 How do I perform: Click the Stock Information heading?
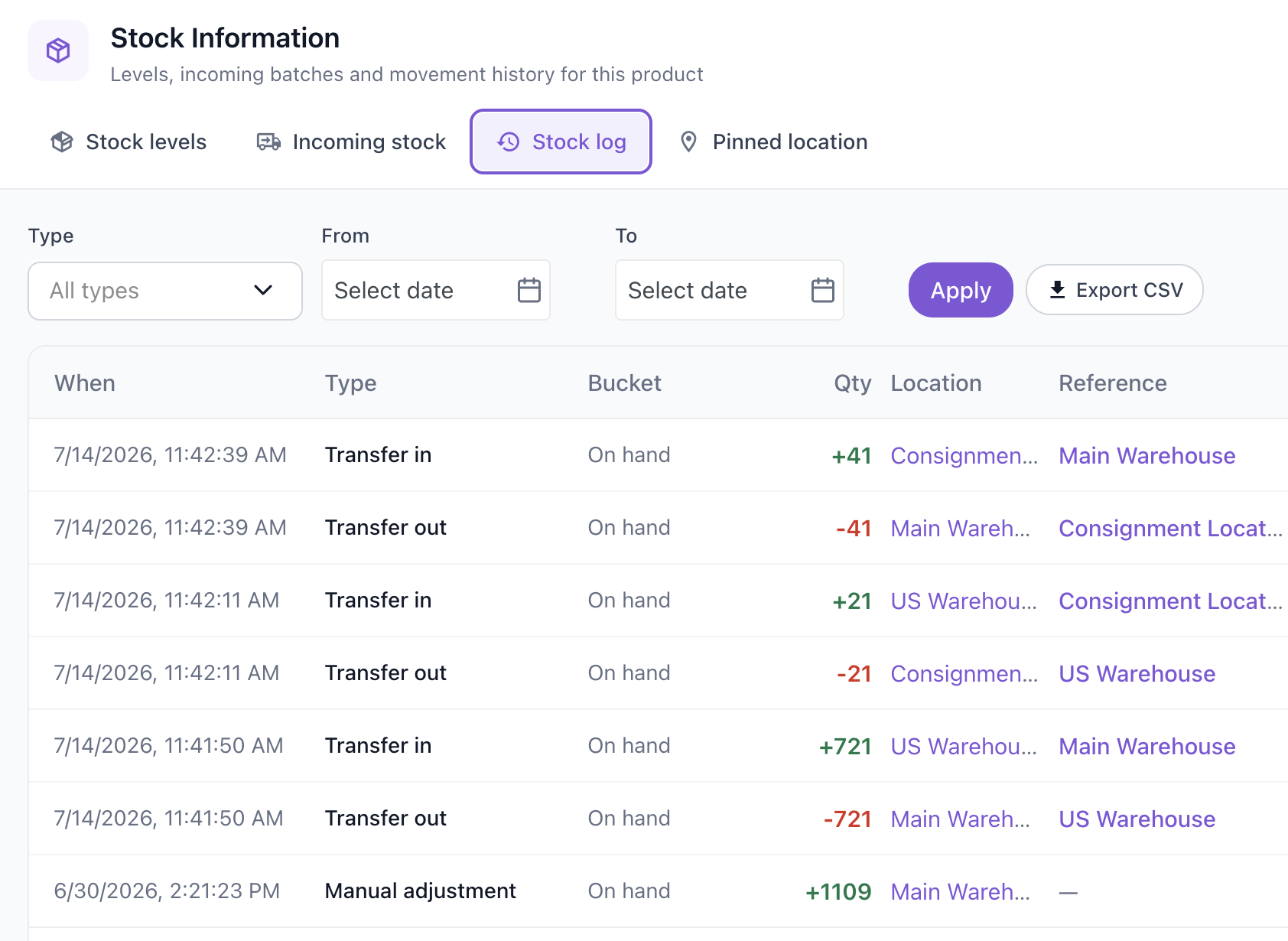pyautogui.click(x=225, y=37)
